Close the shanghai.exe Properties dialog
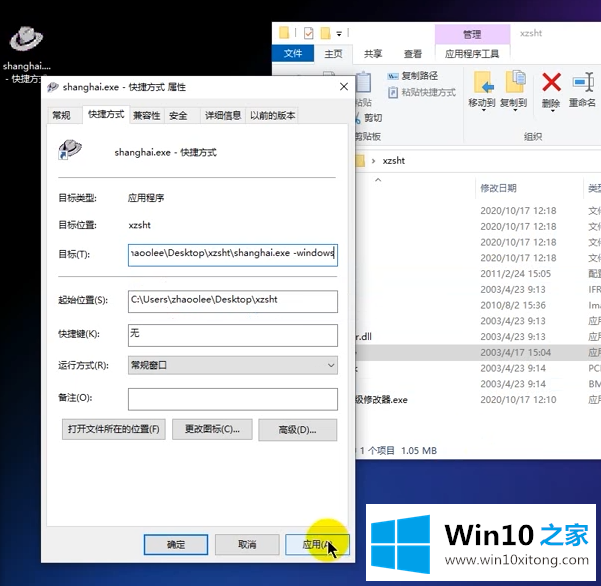 click(344, 87)
